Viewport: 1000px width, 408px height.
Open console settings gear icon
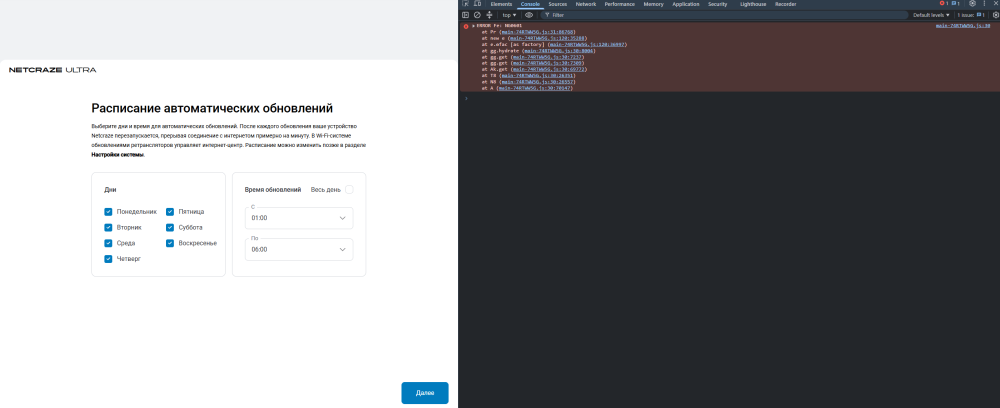[x=996, y=15]
